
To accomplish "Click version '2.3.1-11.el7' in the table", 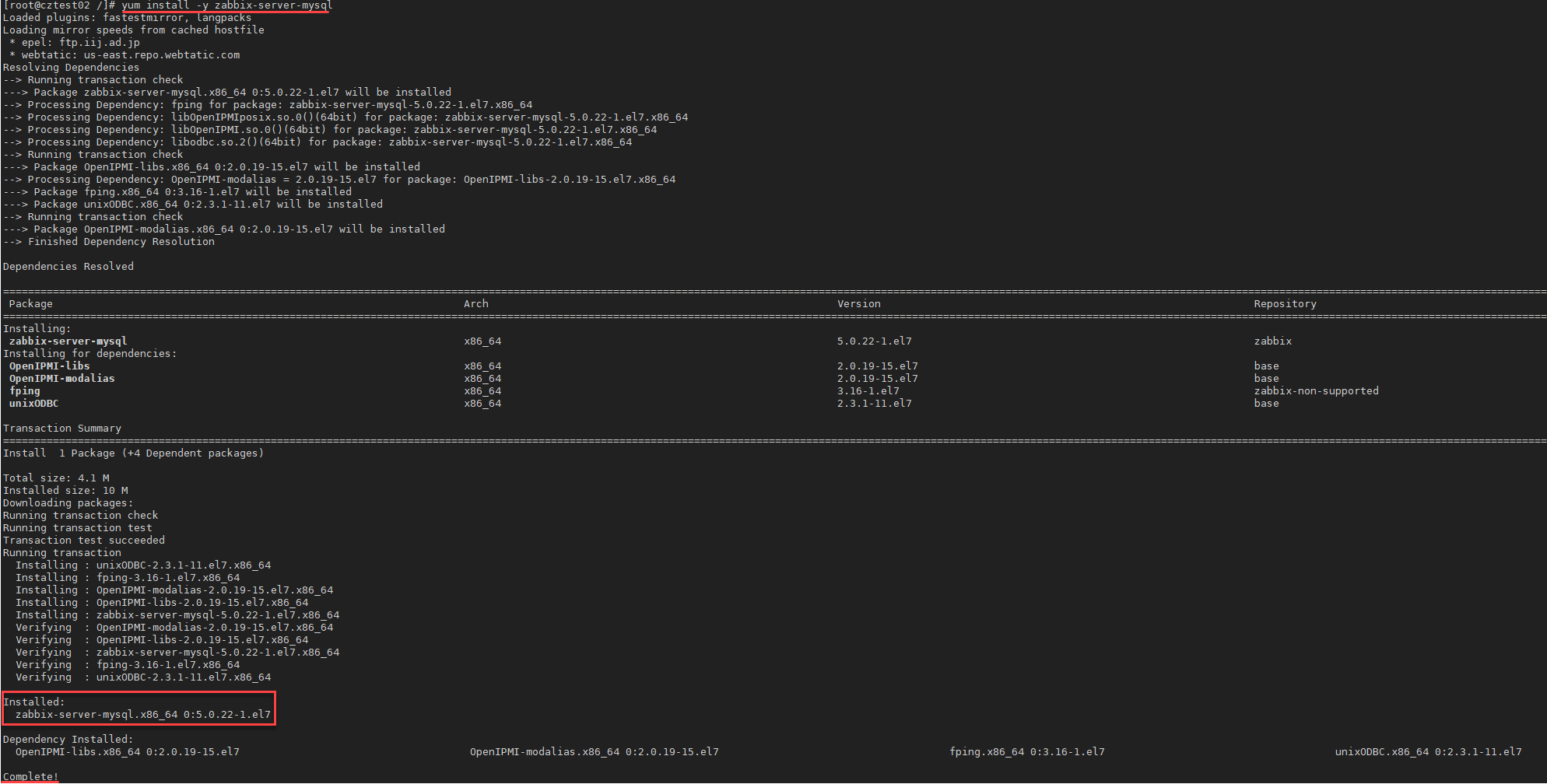I will [x=875, y=403].
